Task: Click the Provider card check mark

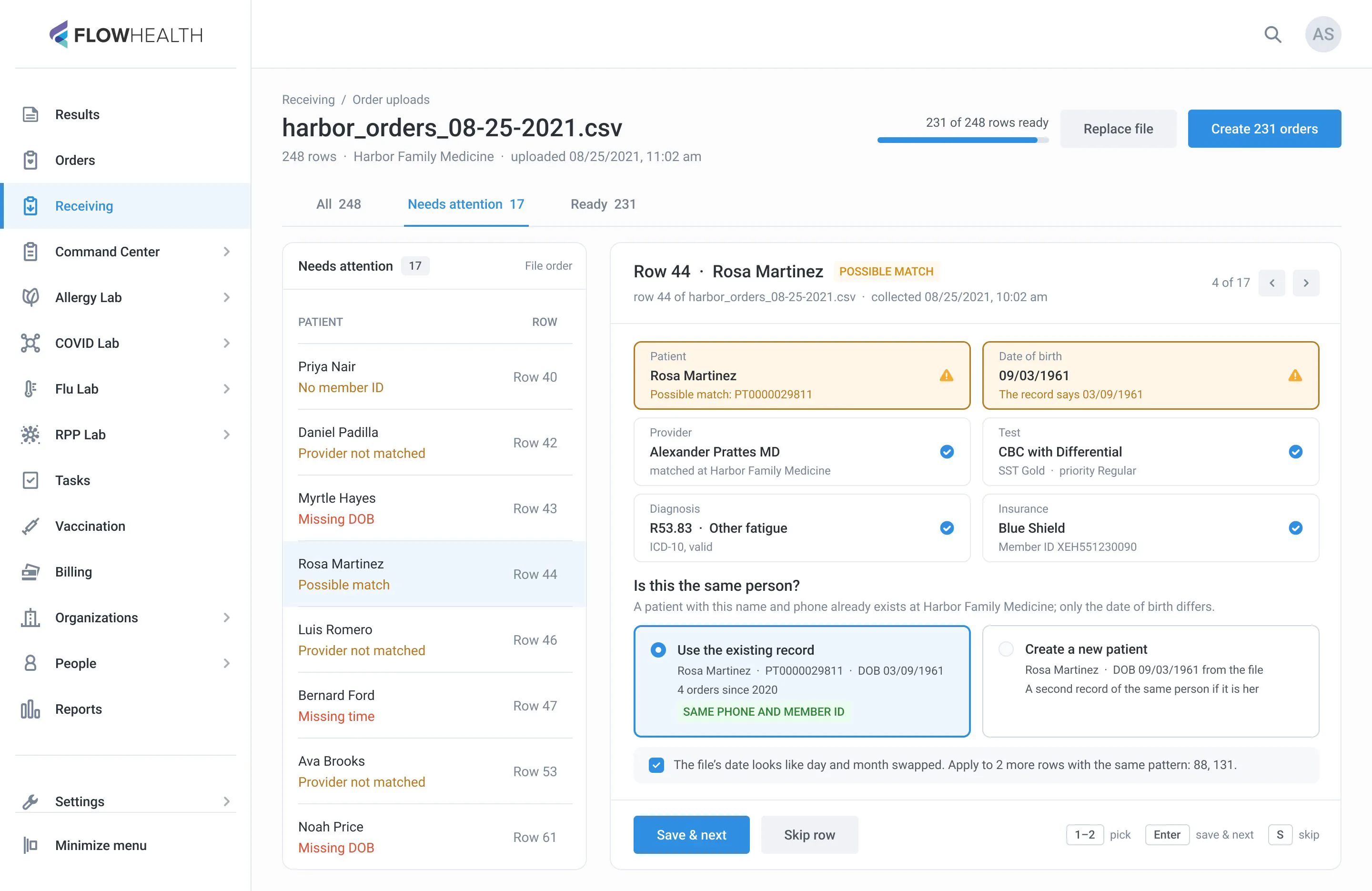Action: (x=947, y=452)
